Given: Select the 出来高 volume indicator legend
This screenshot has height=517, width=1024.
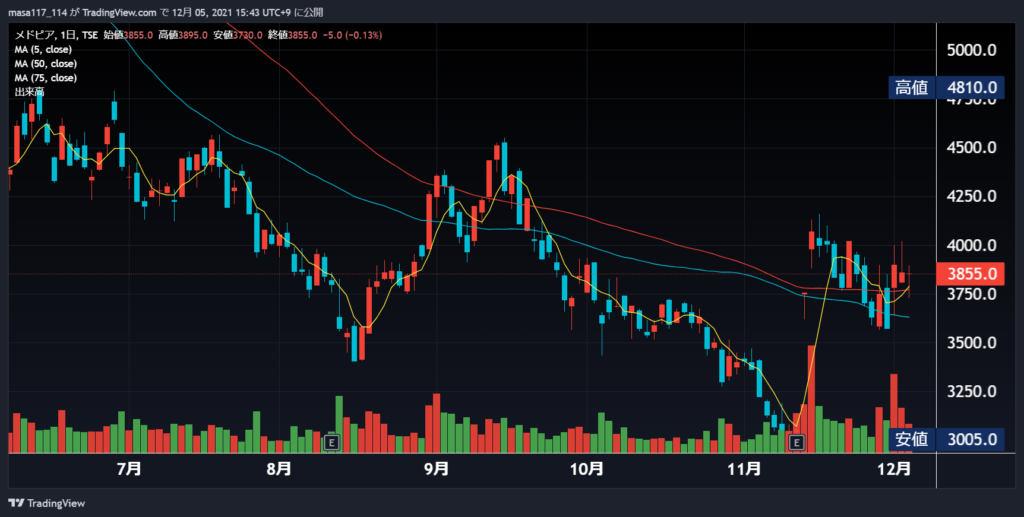Looking at the screenshot, I should (x=29, y=93).
